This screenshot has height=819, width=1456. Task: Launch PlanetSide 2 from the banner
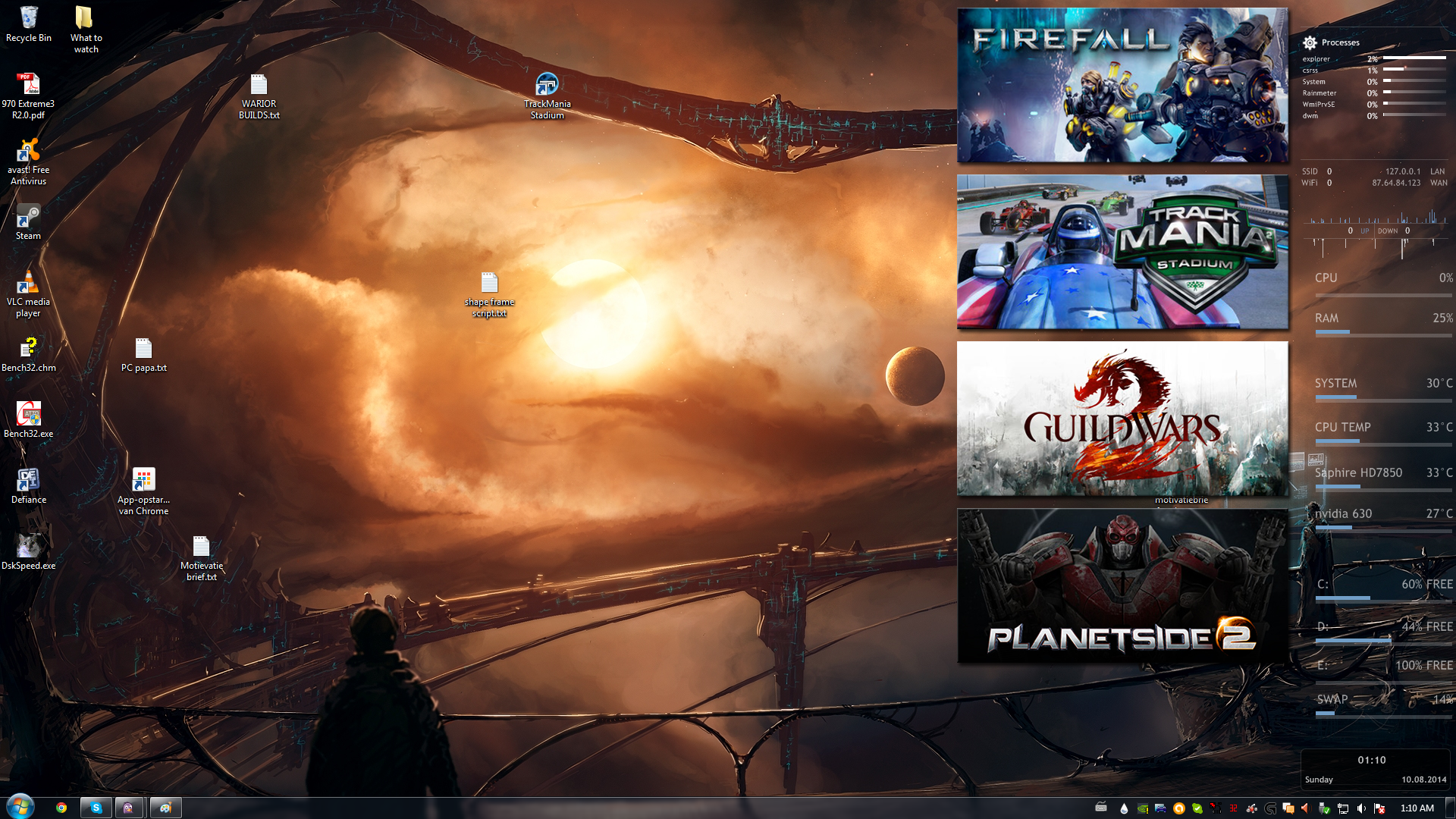pyautogui.click(x=1122, y=585)
